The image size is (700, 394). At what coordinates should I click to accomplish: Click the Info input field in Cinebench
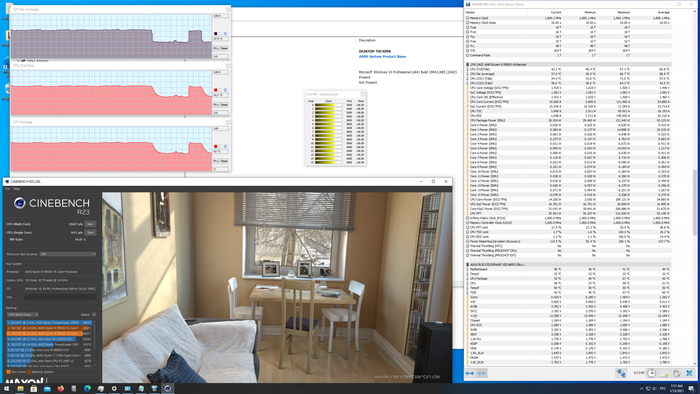[60, 297]
